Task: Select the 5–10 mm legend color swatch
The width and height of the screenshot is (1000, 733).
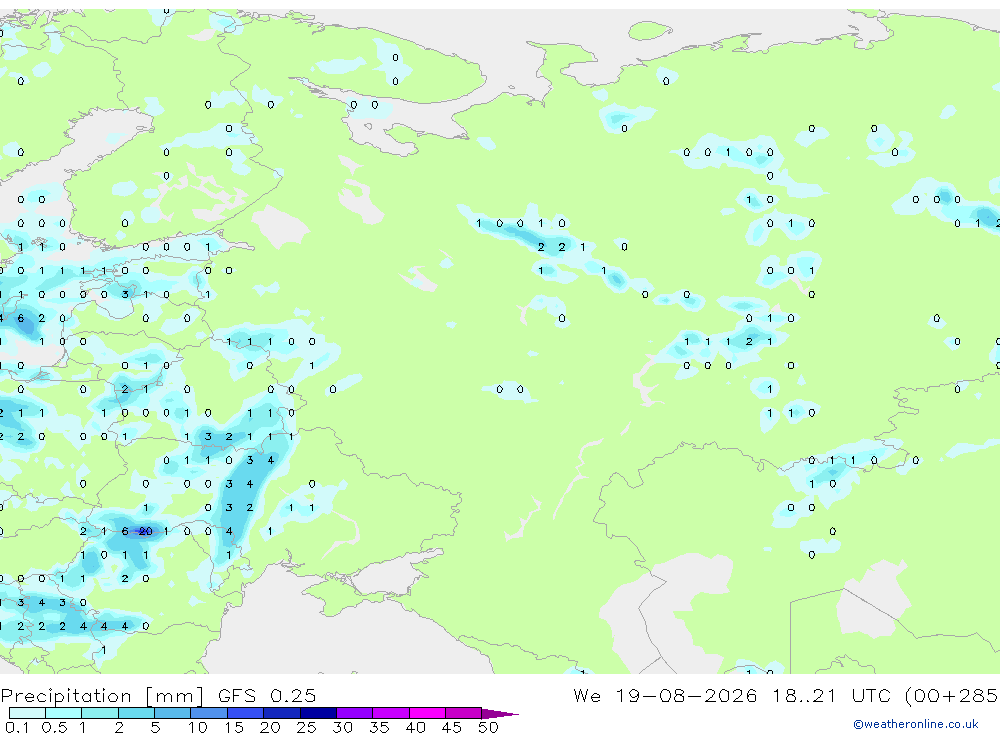Action: pos(173,713)
